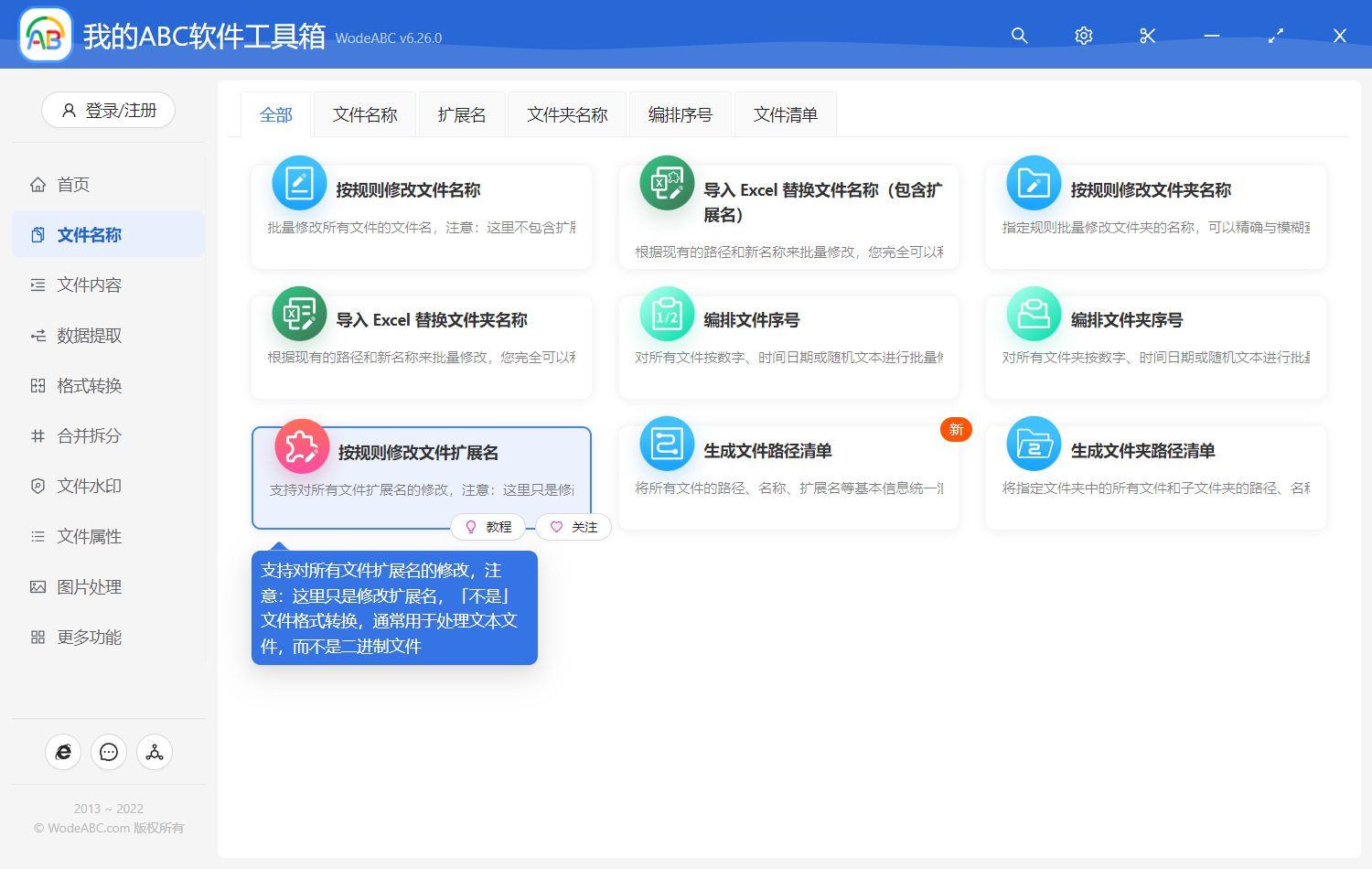Open the 按规则修改文件夹名称 folder icon
The image size is (1372, 869).
tap(1033, 183)
